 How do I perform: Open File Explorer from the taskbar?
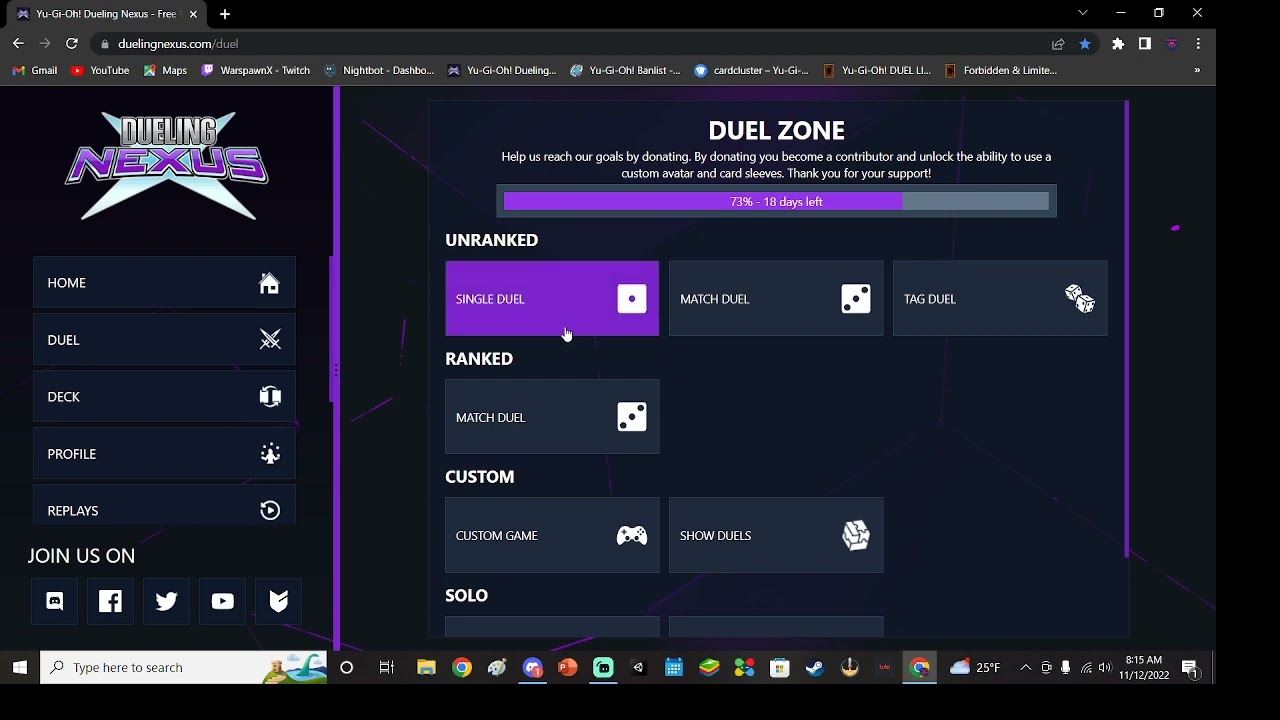tap(427, 668)
